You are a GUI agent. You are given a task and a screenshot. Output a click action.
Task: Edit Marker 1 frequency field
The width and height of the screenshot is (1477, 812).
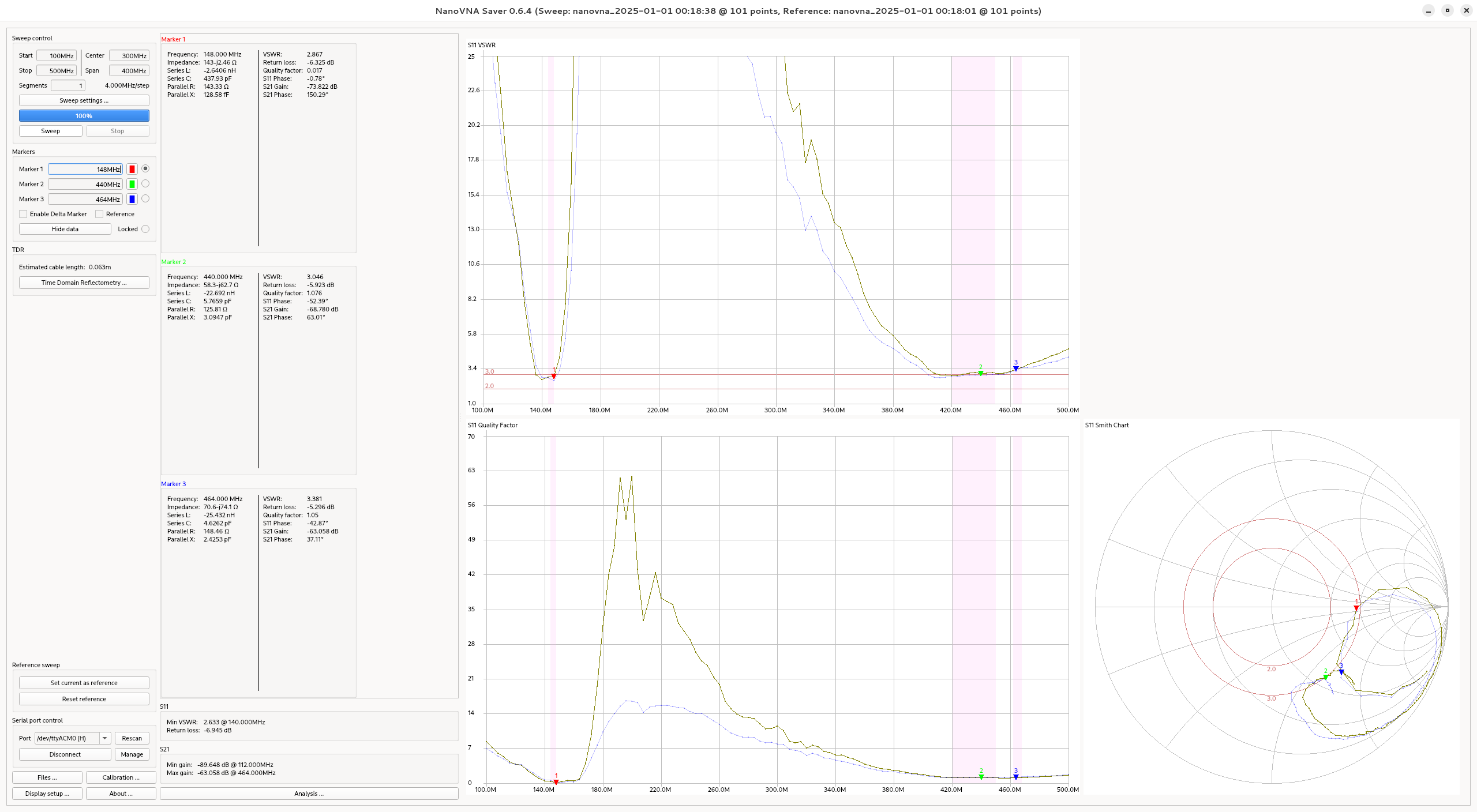point(85,169)
